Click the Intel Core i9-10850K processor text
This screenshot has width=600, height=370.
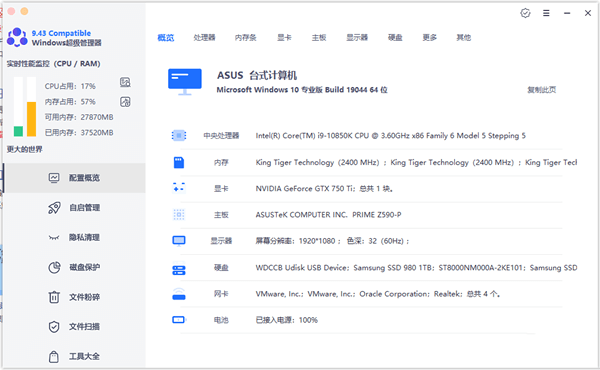coord(390,135)
